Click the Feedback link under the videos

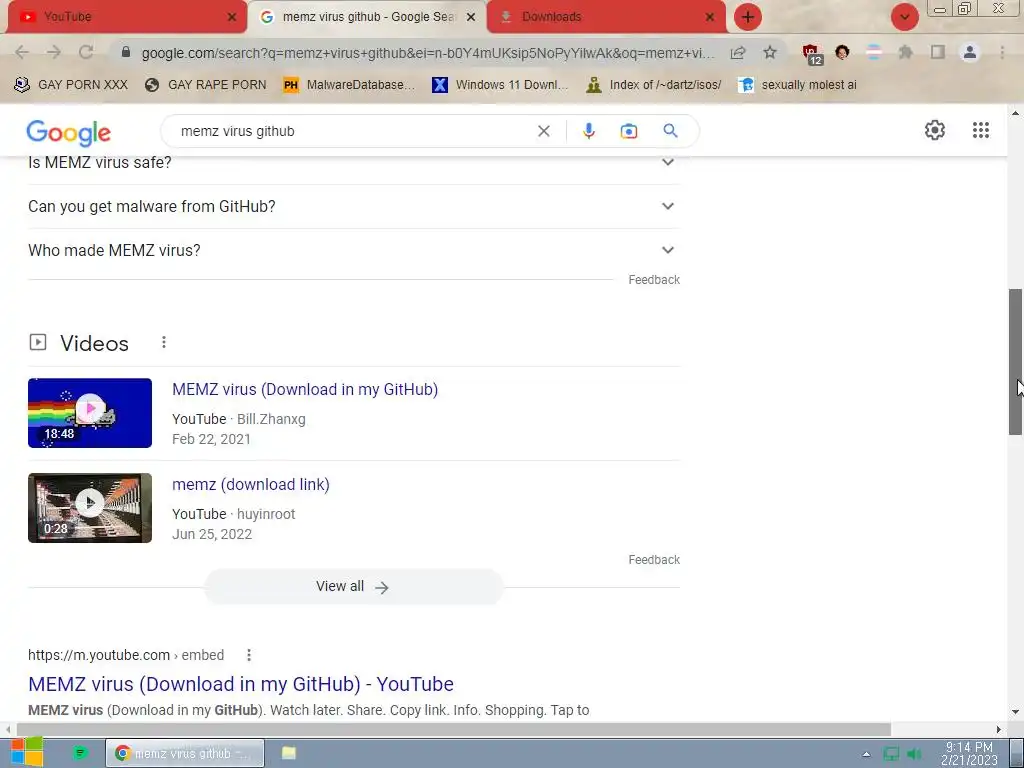(x=654, y=560)
